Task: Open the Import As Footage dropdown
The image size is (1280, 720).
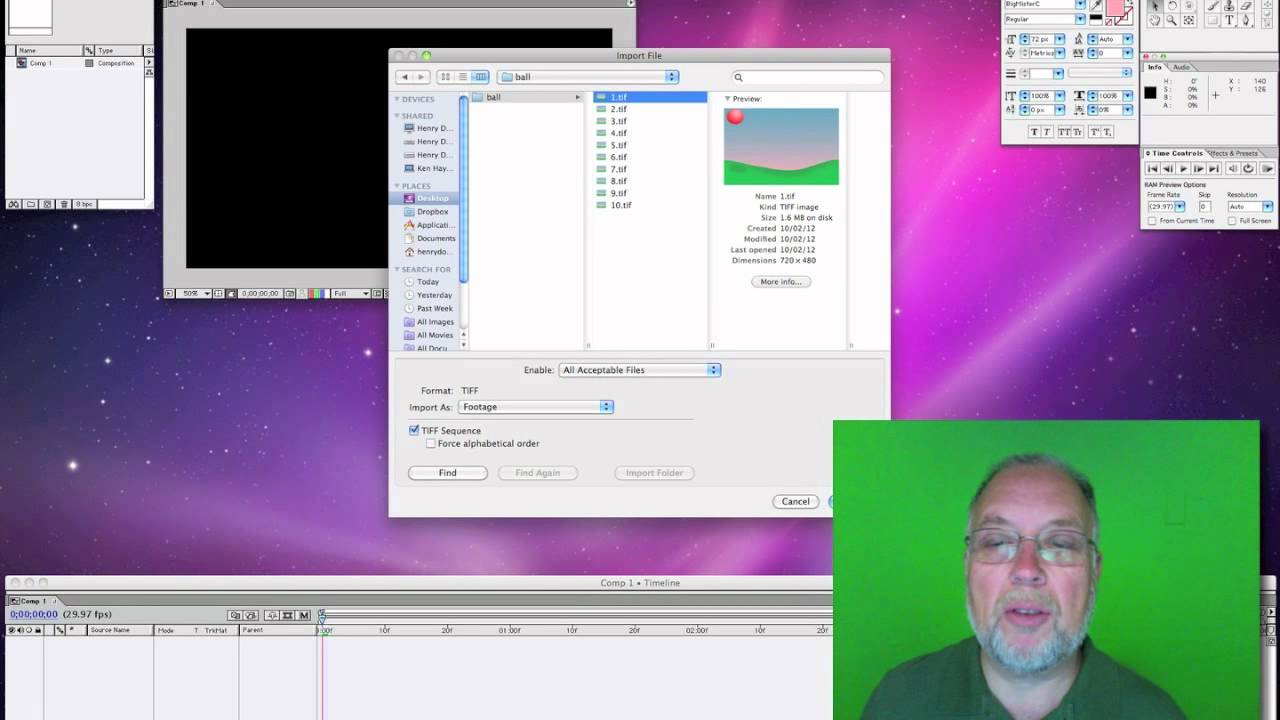Action: click(536, 407)
